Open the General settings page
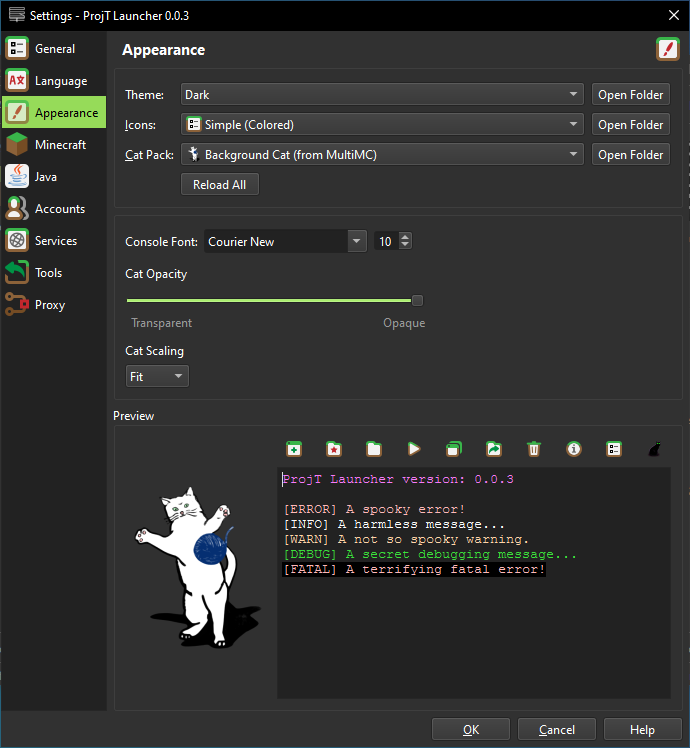The width and height of the screenshot is (690, 748). tap(54, 49)
